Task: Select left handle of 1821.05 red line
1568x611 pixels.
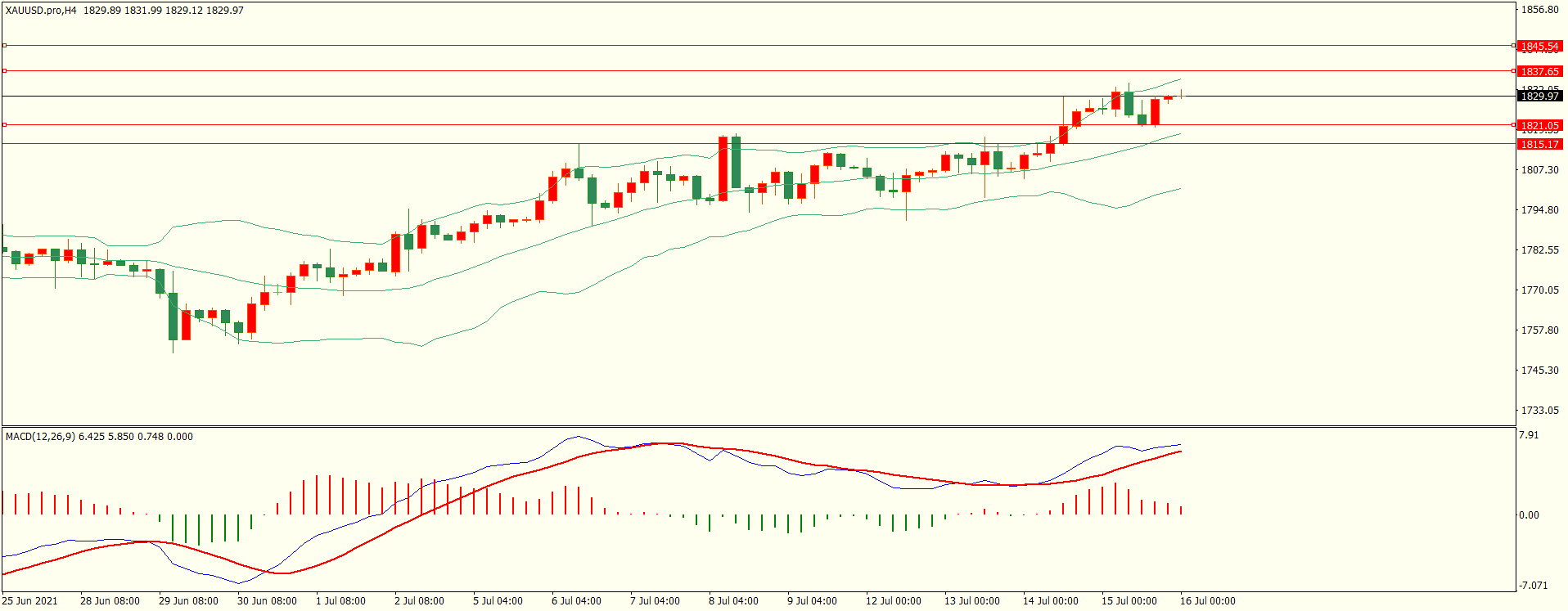Action: pyautogui.click(x=4, y=125)
